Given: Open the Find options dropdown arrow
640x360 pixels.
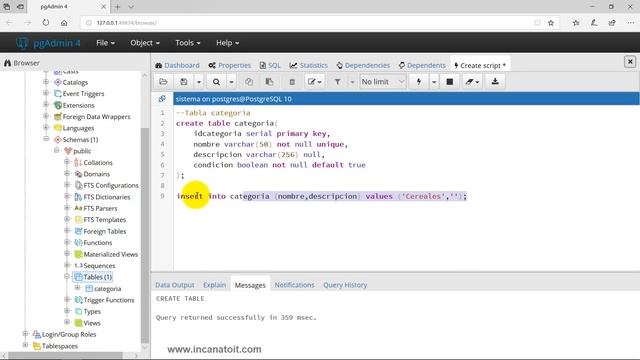Looking at the screenshot, I should pos(231,82).
